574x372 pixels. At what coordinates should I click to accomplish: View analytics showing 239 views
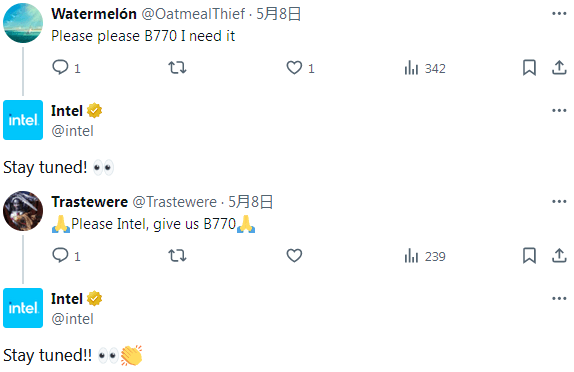coord(425,256)
